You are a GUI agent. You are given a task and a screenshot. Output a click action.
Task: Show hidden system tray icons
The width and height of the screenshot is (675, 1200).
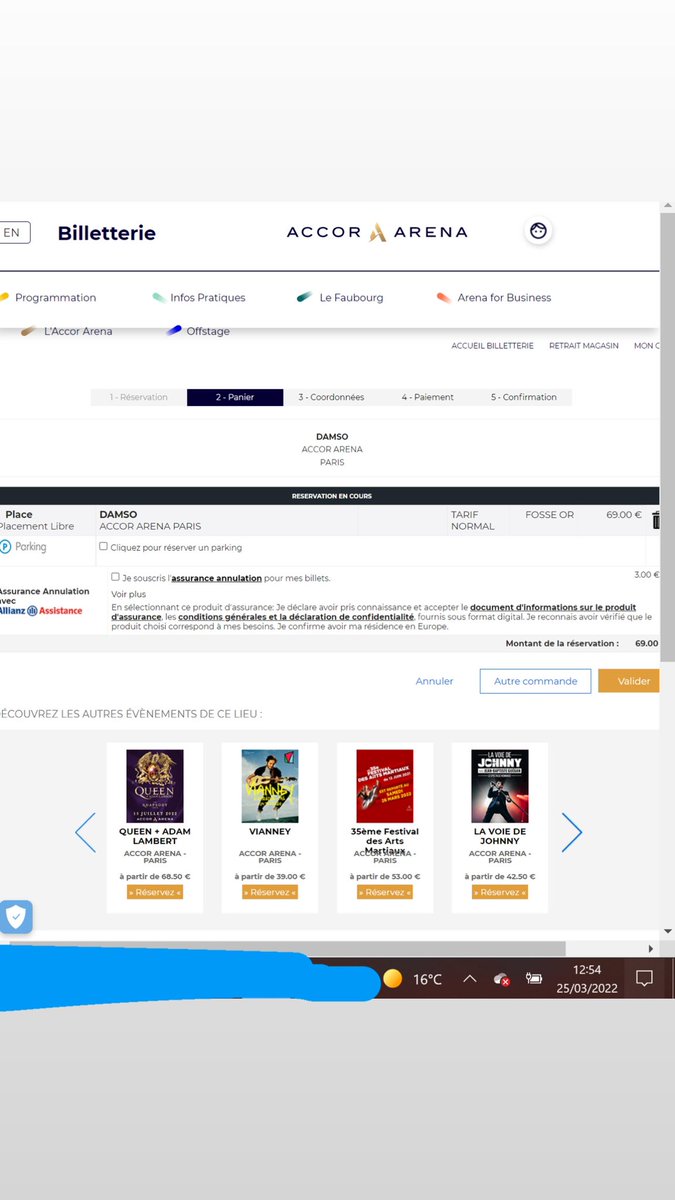pyautogui.click(x=469, y=979)
